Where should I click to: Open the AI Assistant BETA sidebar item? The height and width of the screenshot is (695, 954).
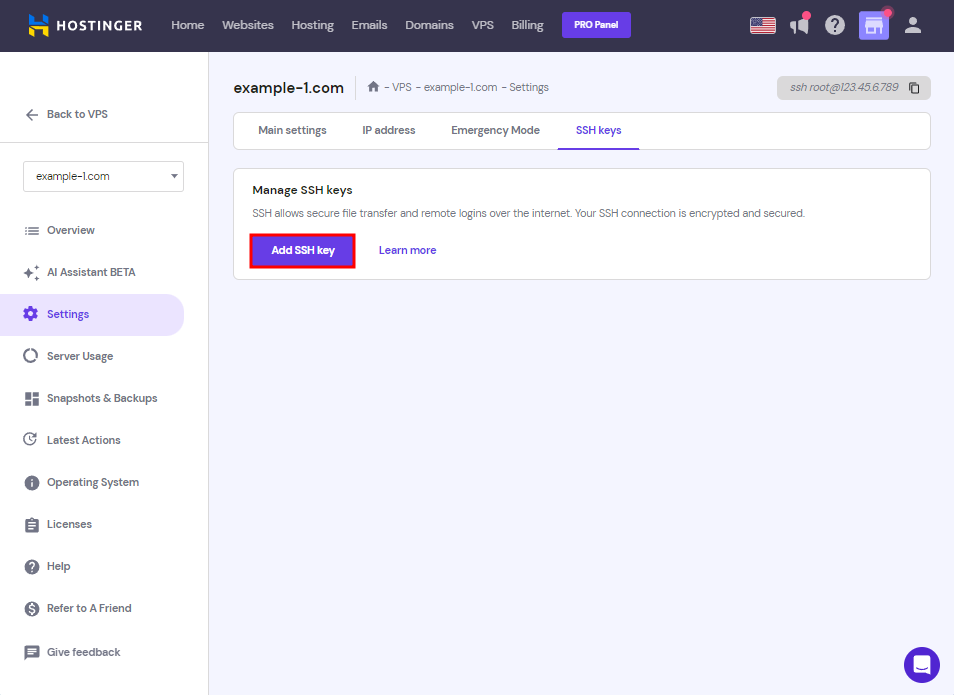point(90,272)
